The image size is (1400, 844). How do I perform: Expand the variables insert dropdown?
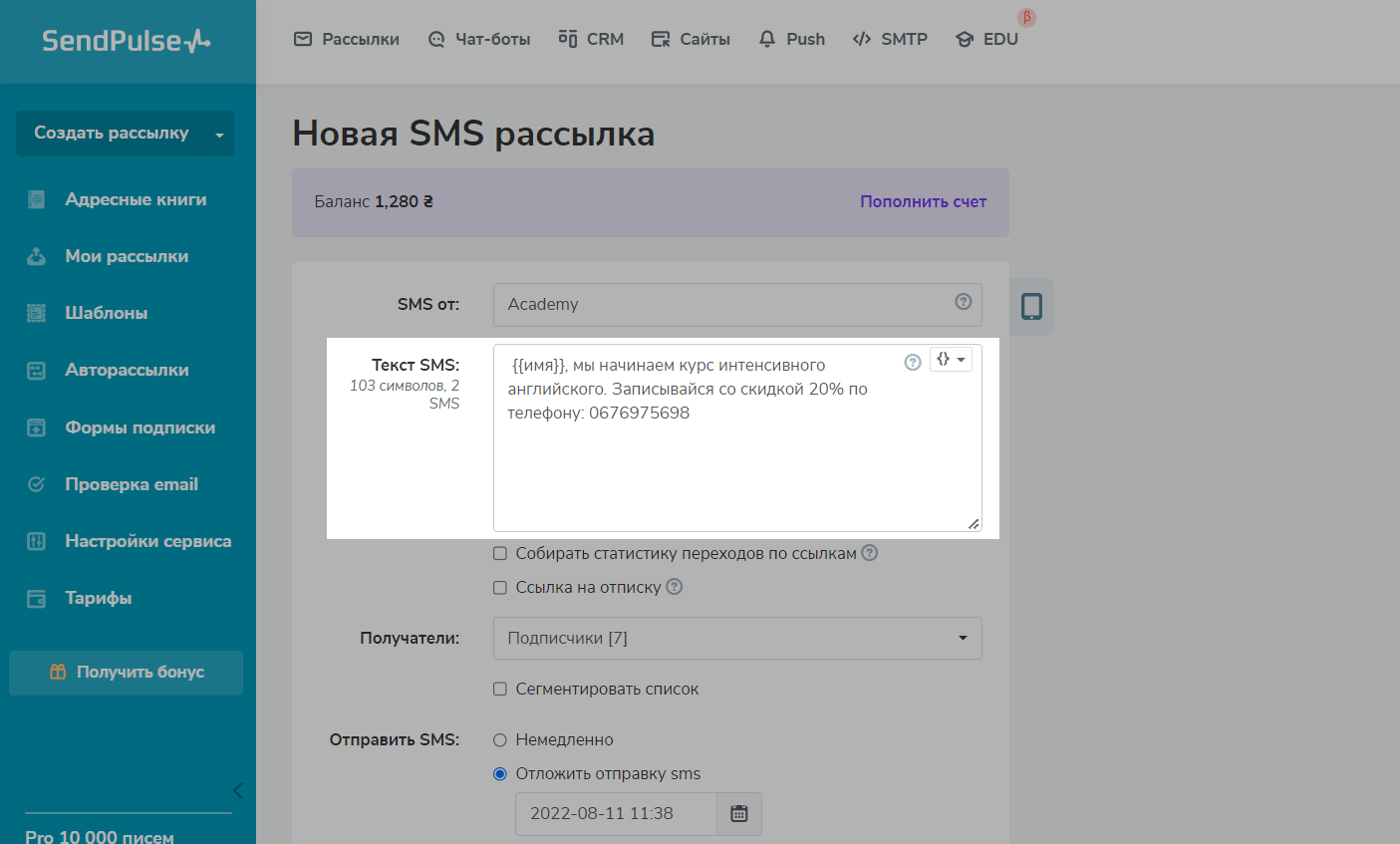click(951, 360)
